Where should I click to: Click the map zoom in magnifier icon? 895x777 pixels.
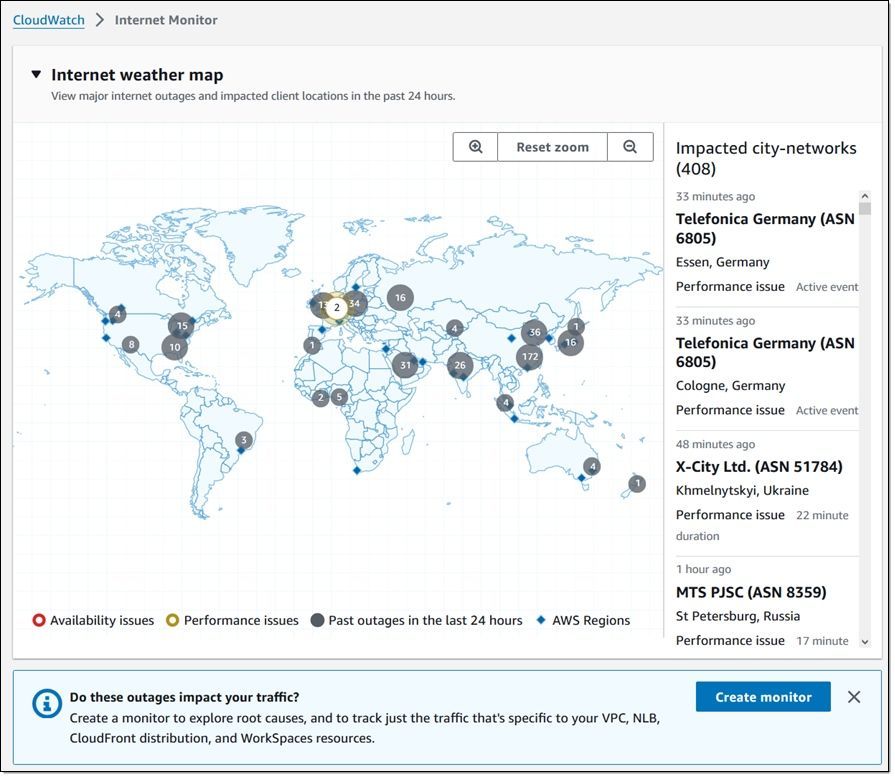coord(475,147)
